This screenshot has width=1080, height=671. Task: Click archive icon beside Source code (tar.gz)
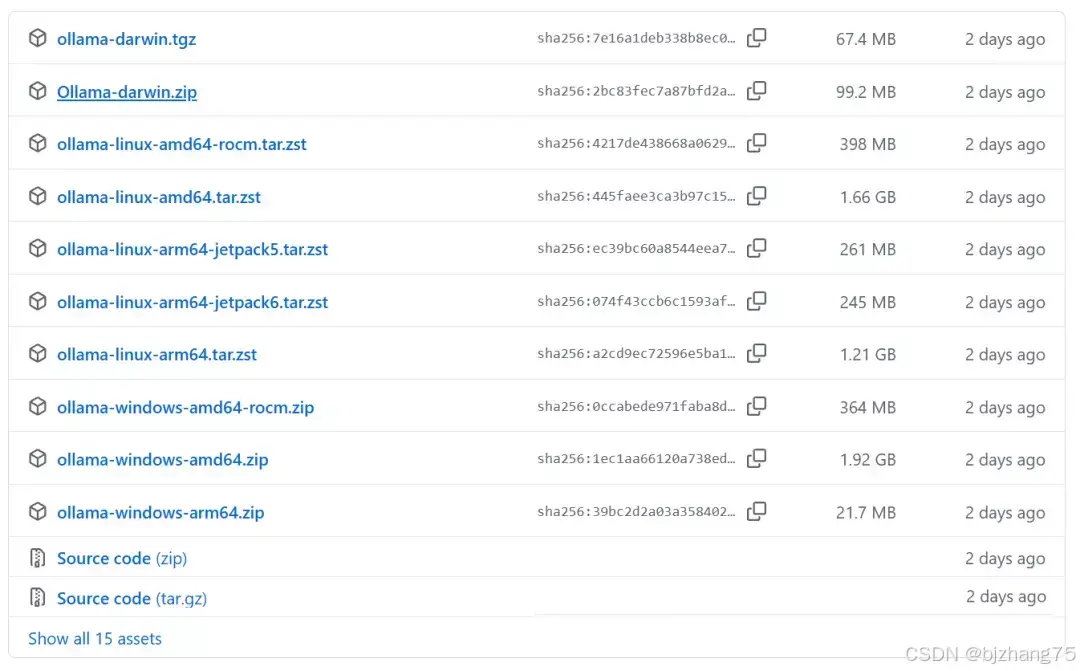(x=38, y=597)
